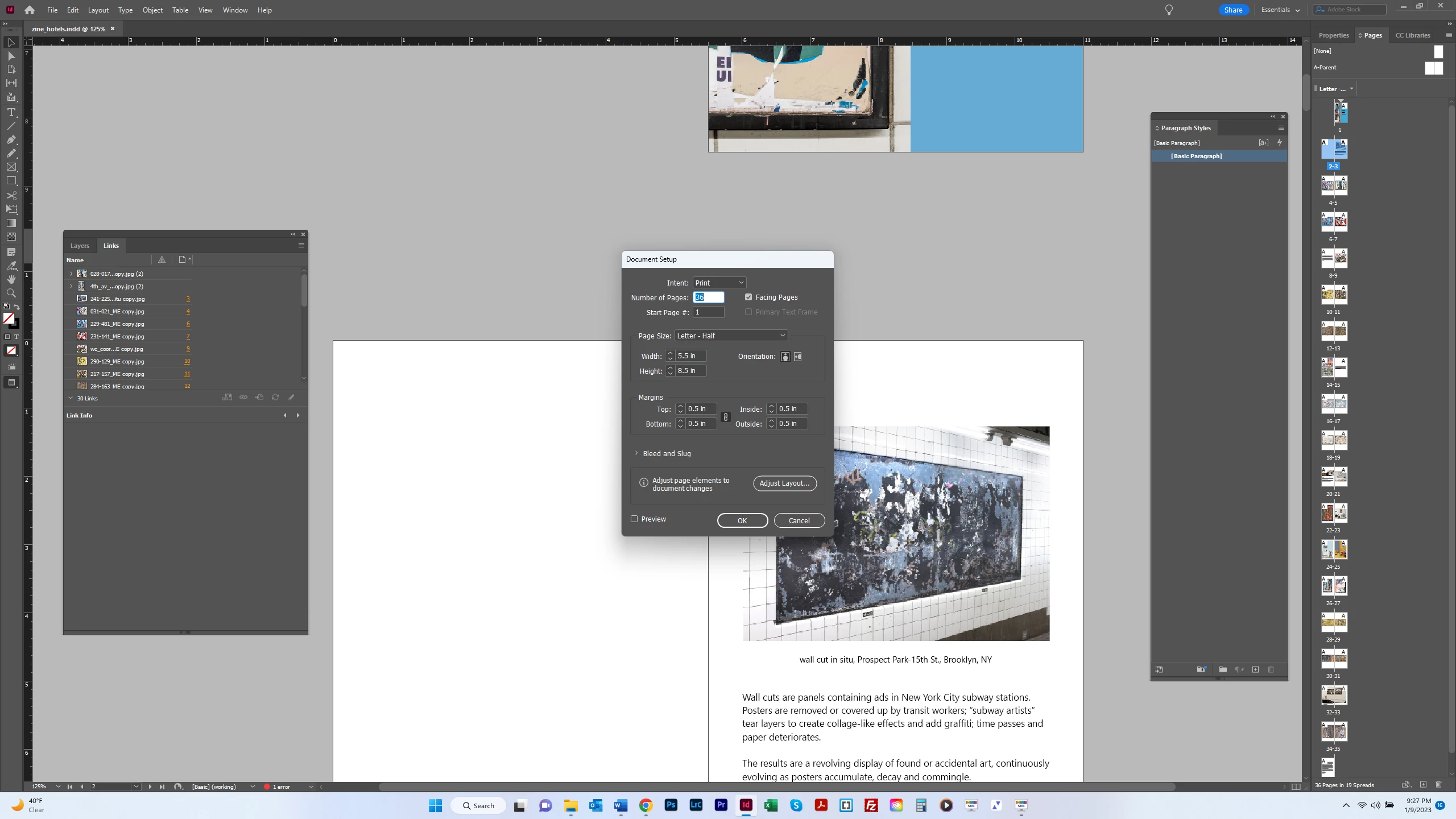Select the Hand tool
The height and width of the screenshot is (819, 1456).
[11, 279]
